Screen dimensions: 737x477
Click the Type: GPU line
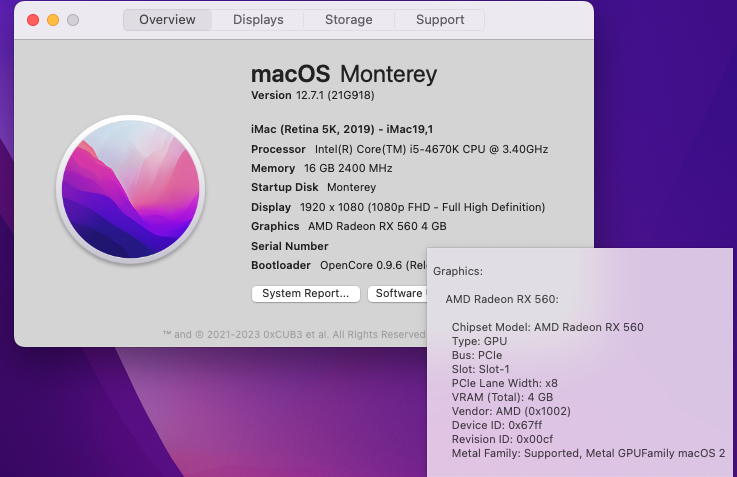(479, 341)
